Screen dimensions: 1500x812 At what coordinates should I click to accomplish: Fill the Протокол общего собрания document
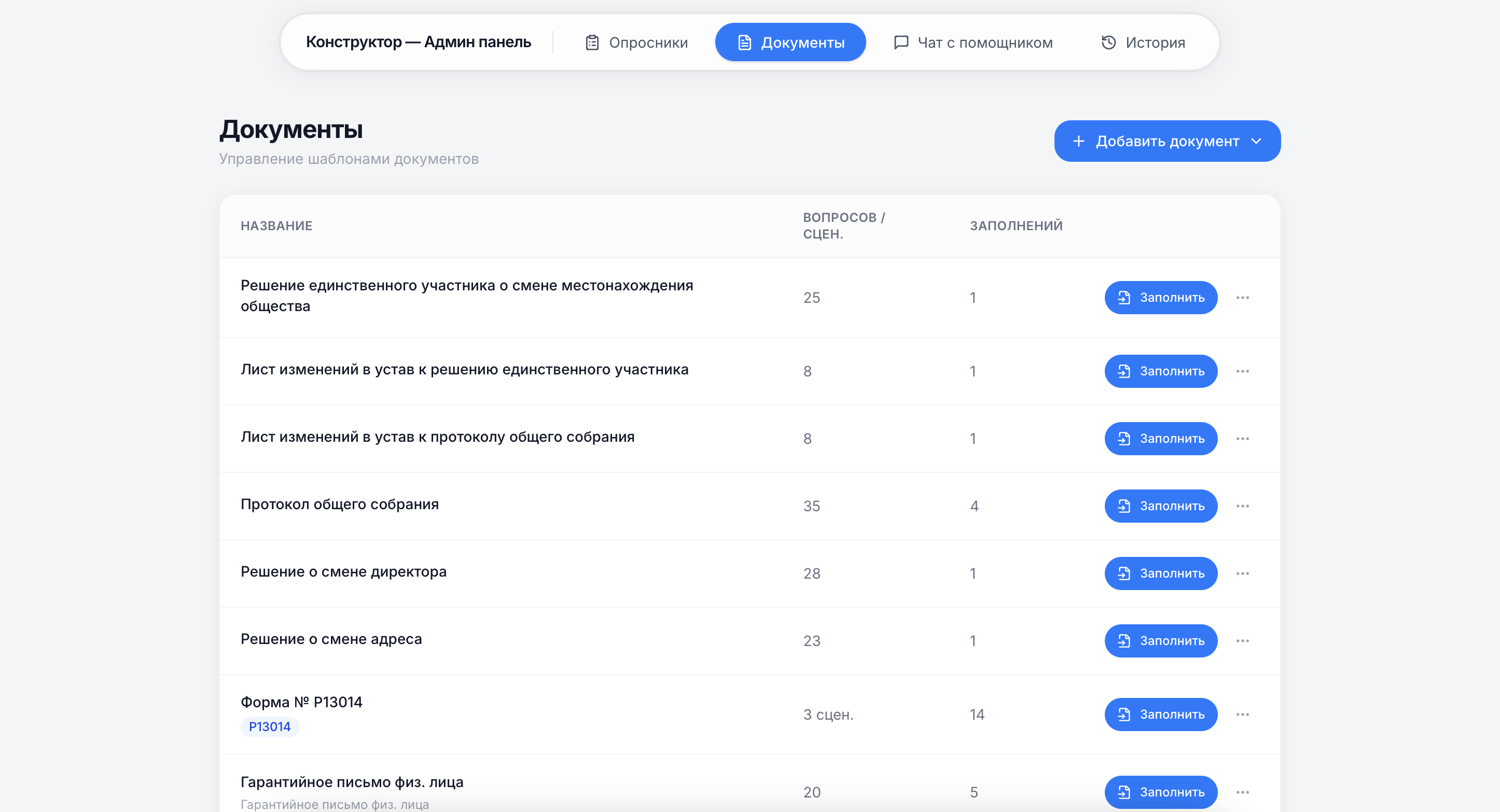[x=1160, y=506]
